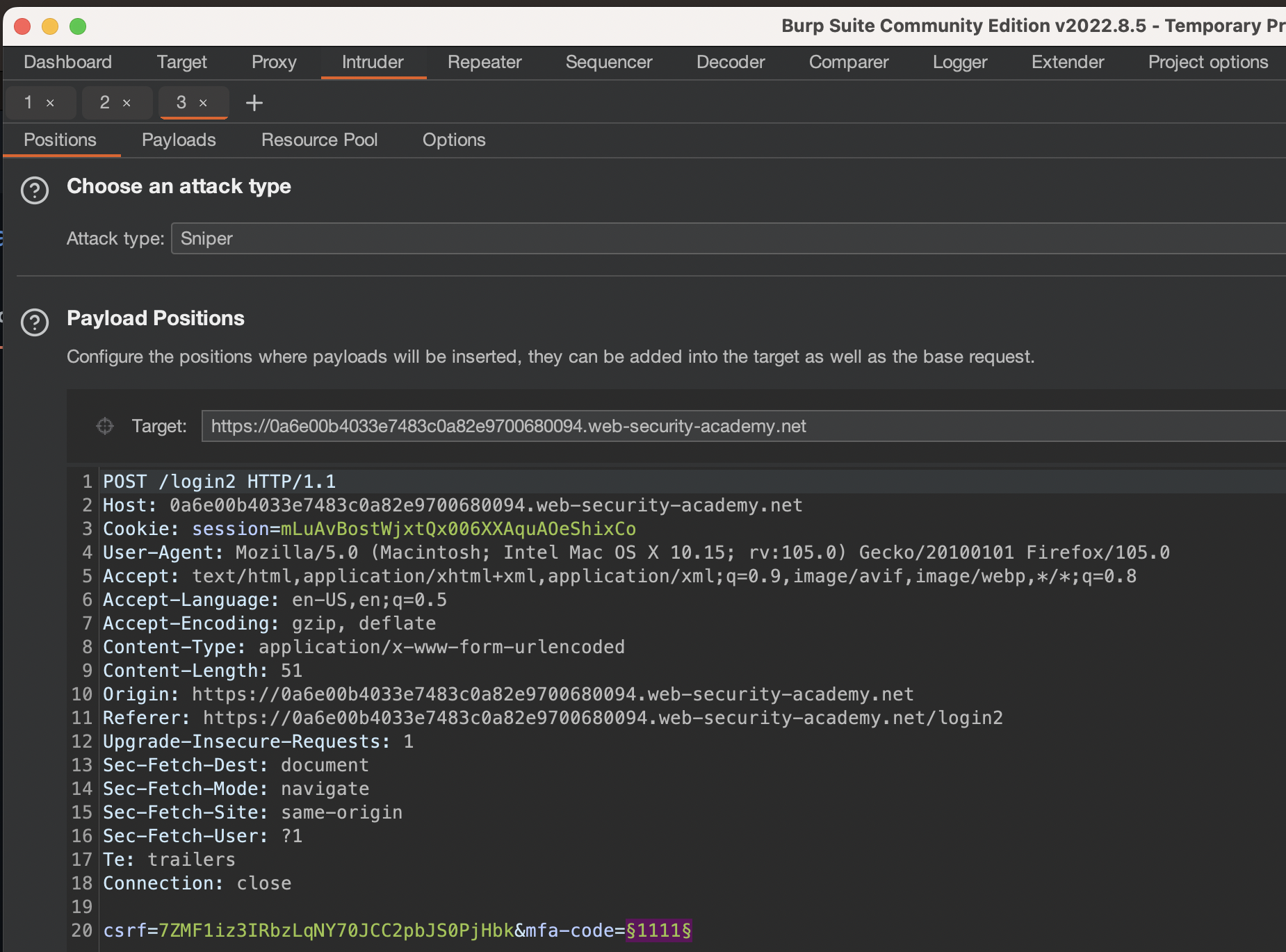Click the Referer header line
1286x952 pixels.
point(553,718)
